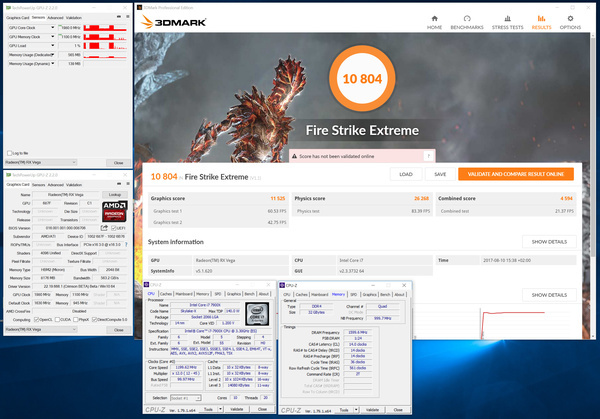The height and width of the screenshot is (419, 600).
Task: Click Validate button in CPU-Z Memory window
Action: pos(372,410)
